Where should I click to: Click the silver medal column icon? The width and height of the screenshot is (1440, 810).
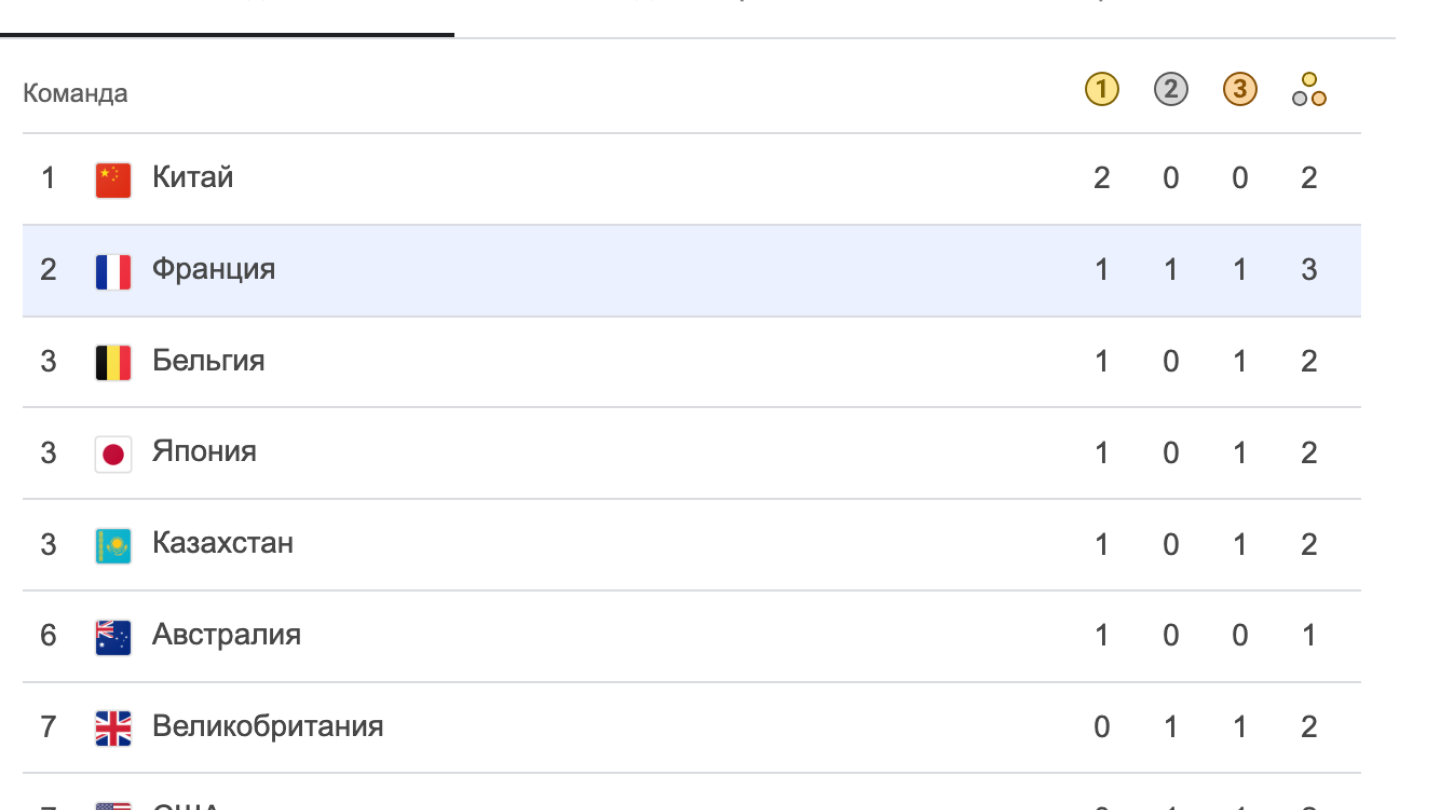coord(1170,90)
